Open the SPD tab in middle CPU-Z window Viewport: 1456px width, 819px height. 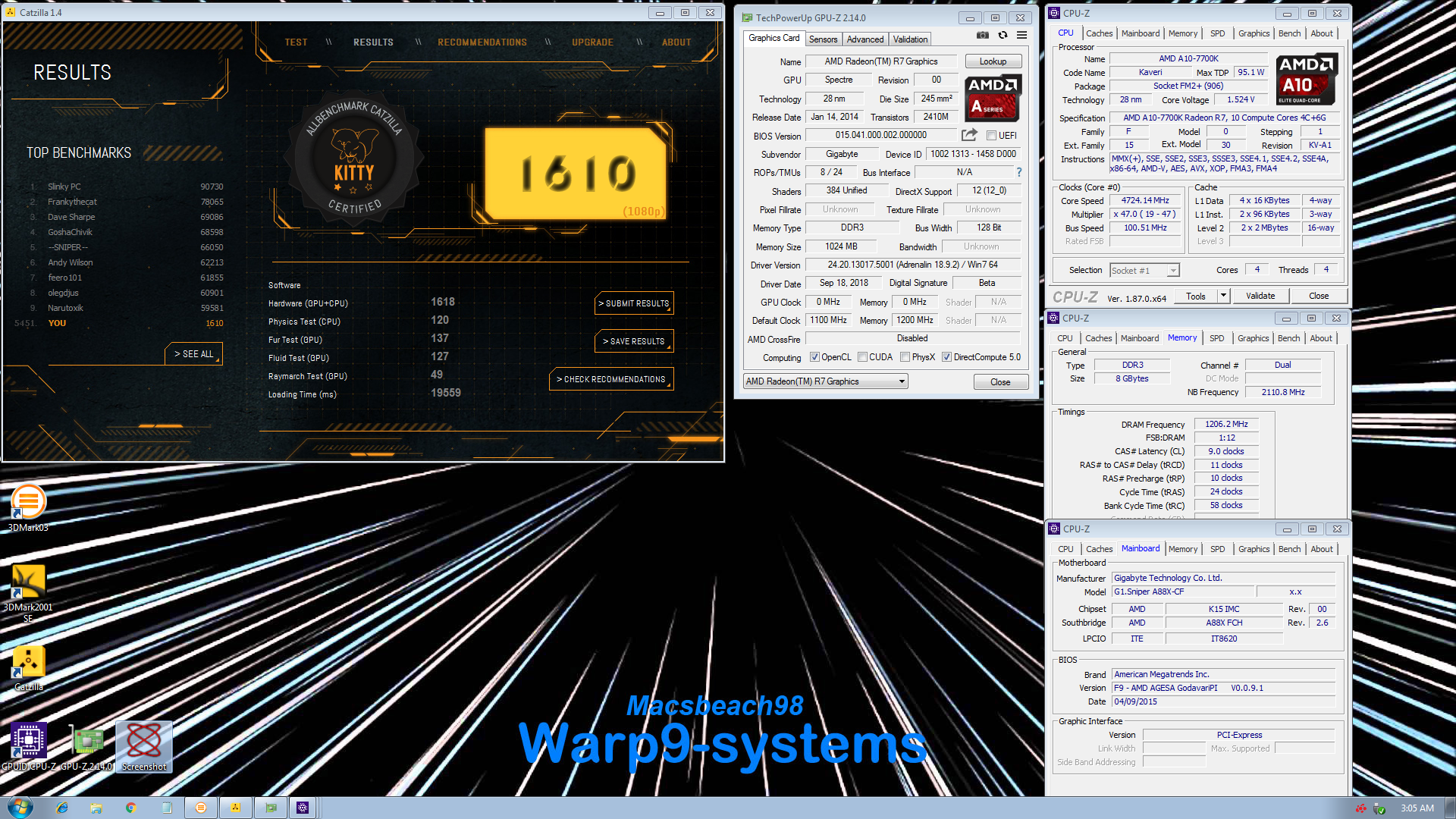(x=1216, y=338)
